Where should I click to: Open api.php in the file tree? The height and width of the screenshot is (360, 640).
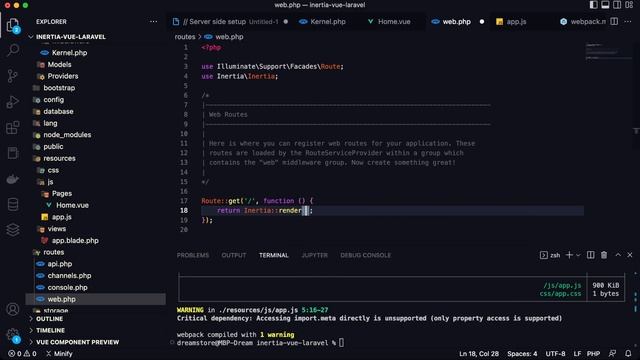(x=60, y=264)
